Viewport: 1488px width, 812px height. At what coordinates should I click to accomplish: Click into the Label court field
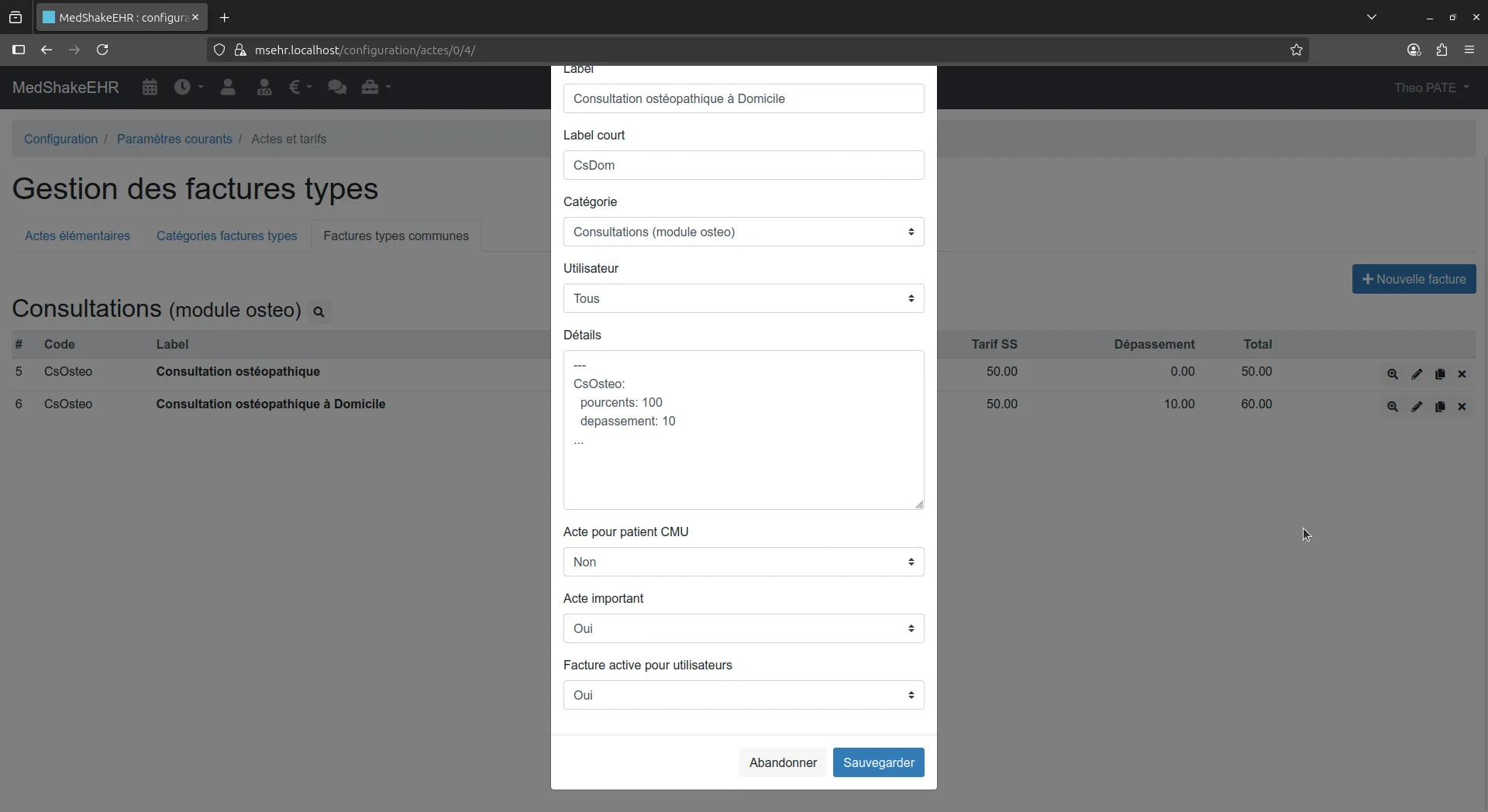tap(743, 165)
